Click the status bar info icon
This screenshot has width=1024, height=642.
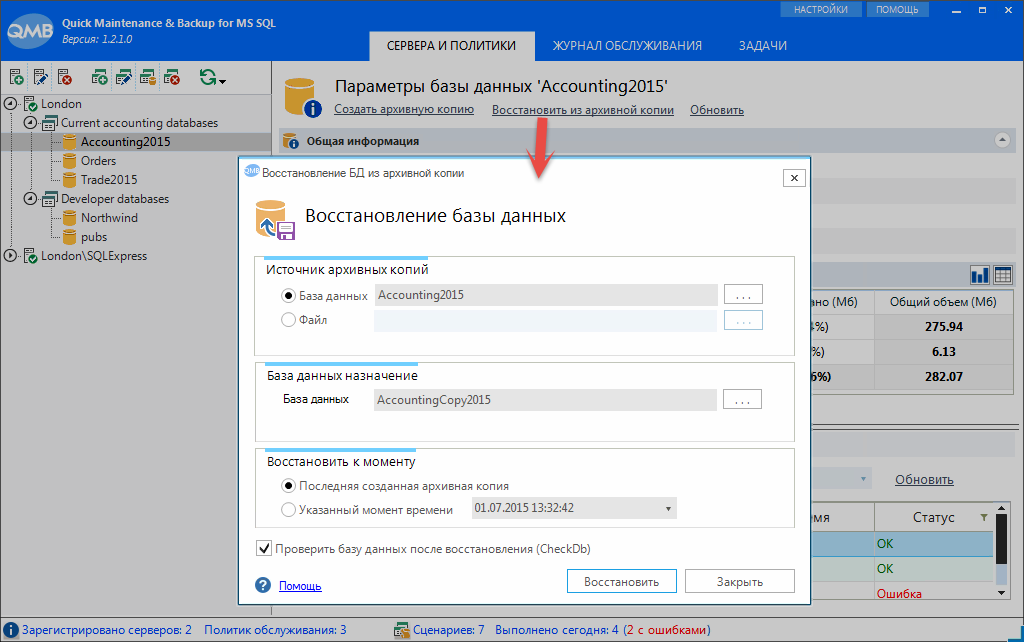pyautogui.click(x=11, y=630)
